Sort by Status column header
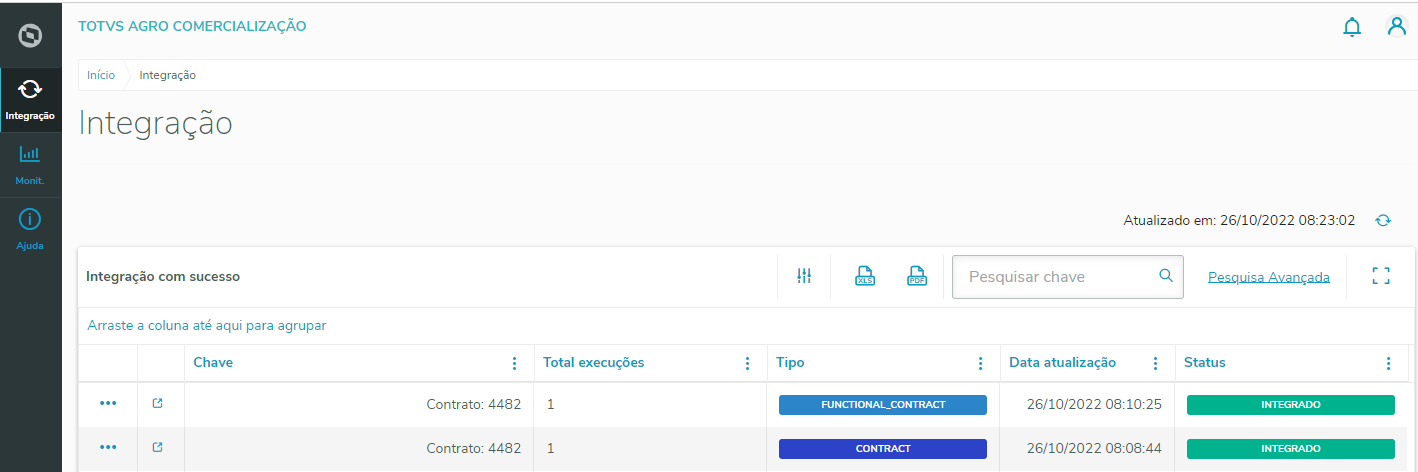The width and height of the screenshot is (1418, 472). click(x=1205, y=362)
